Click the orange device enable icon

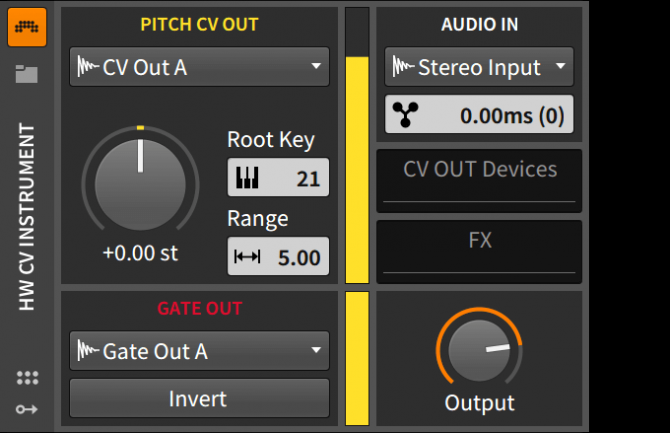click(27, 27)
